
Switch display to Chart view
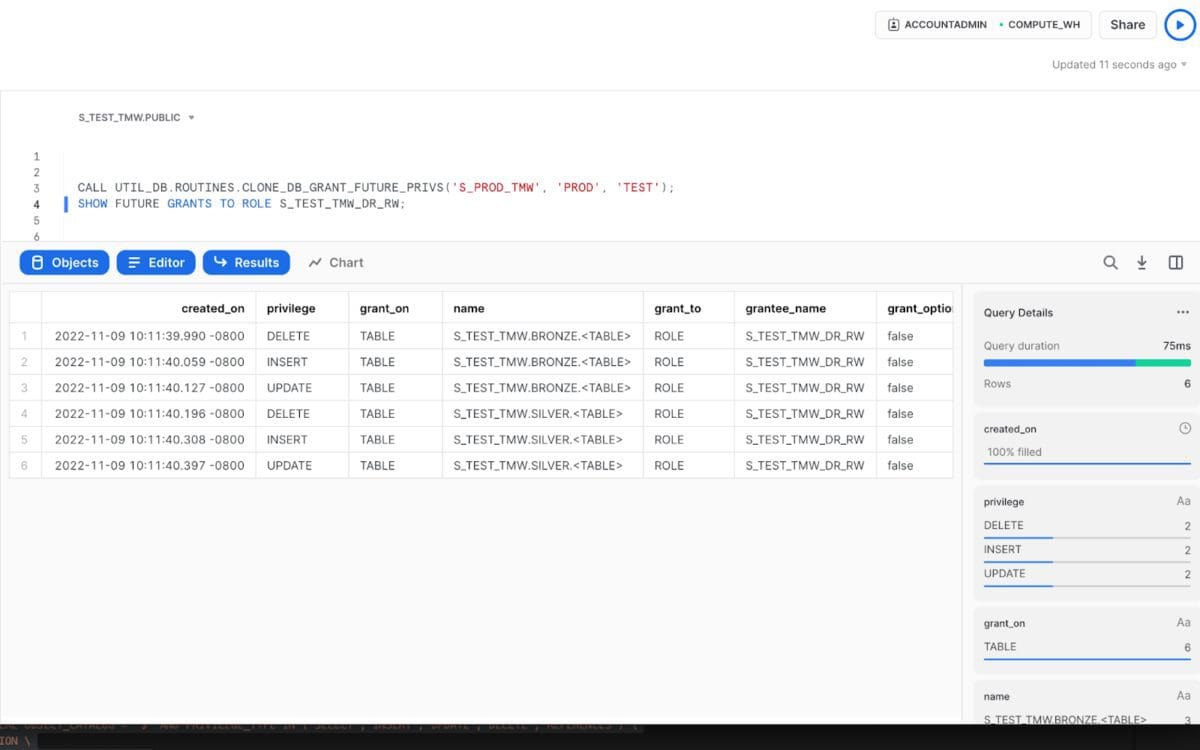tap(335, 262)
